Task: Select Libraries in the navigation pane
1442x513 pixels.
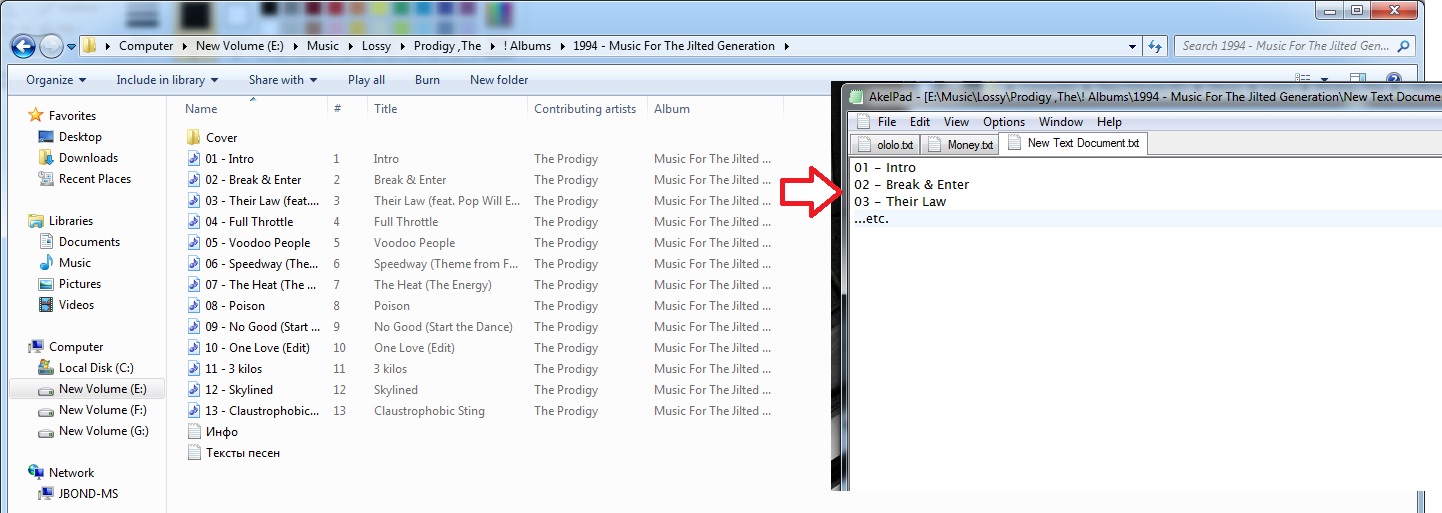Action: point(70,221)
